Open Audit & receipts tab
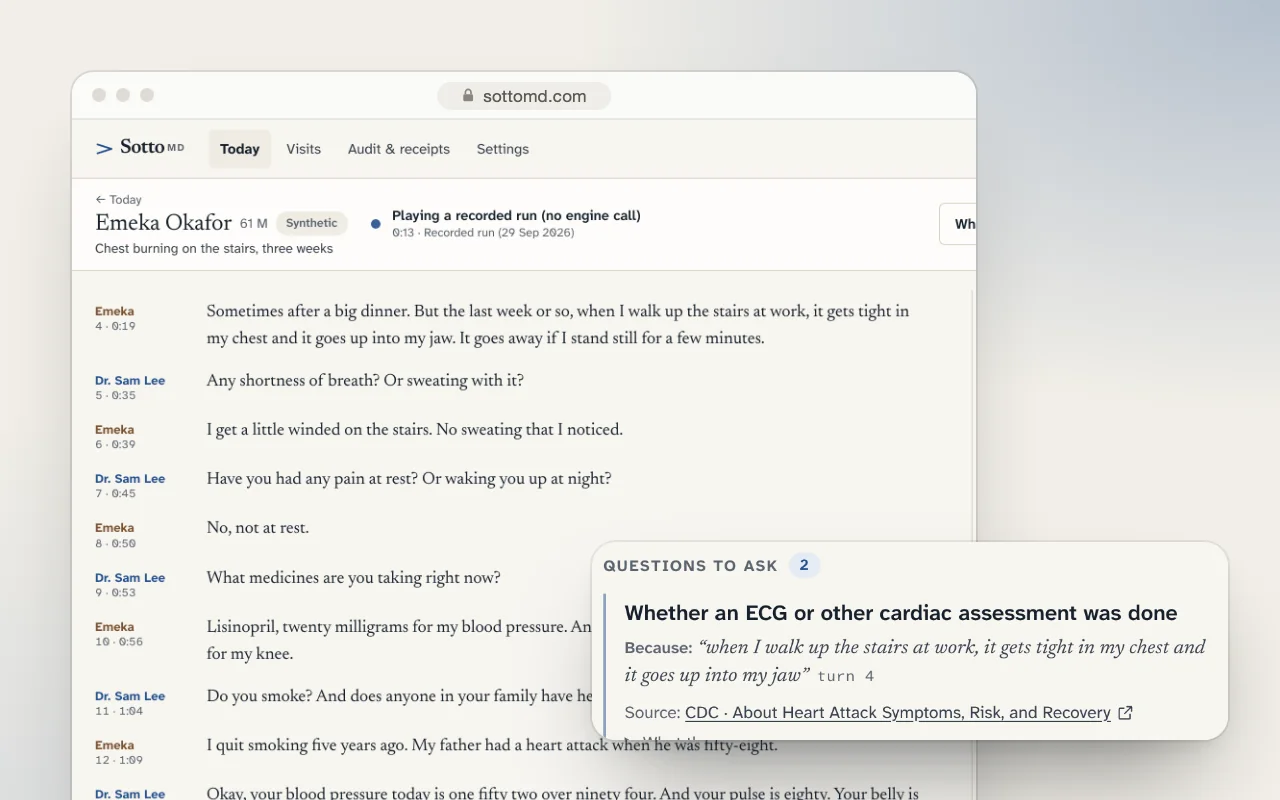The image size is (1280, 800). [399, 149]
